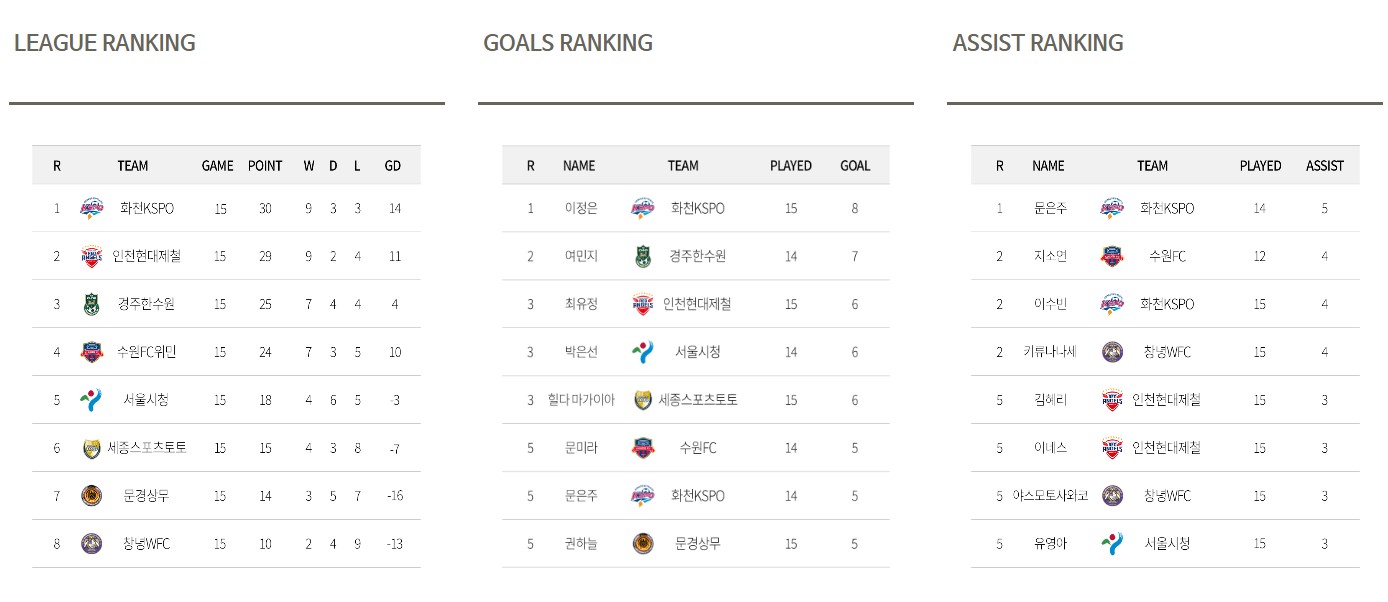This screenshot has width=1388, height=602.
Task: Select player 힐다 마가이아 in goals ranking
Action: coord(581,400)
